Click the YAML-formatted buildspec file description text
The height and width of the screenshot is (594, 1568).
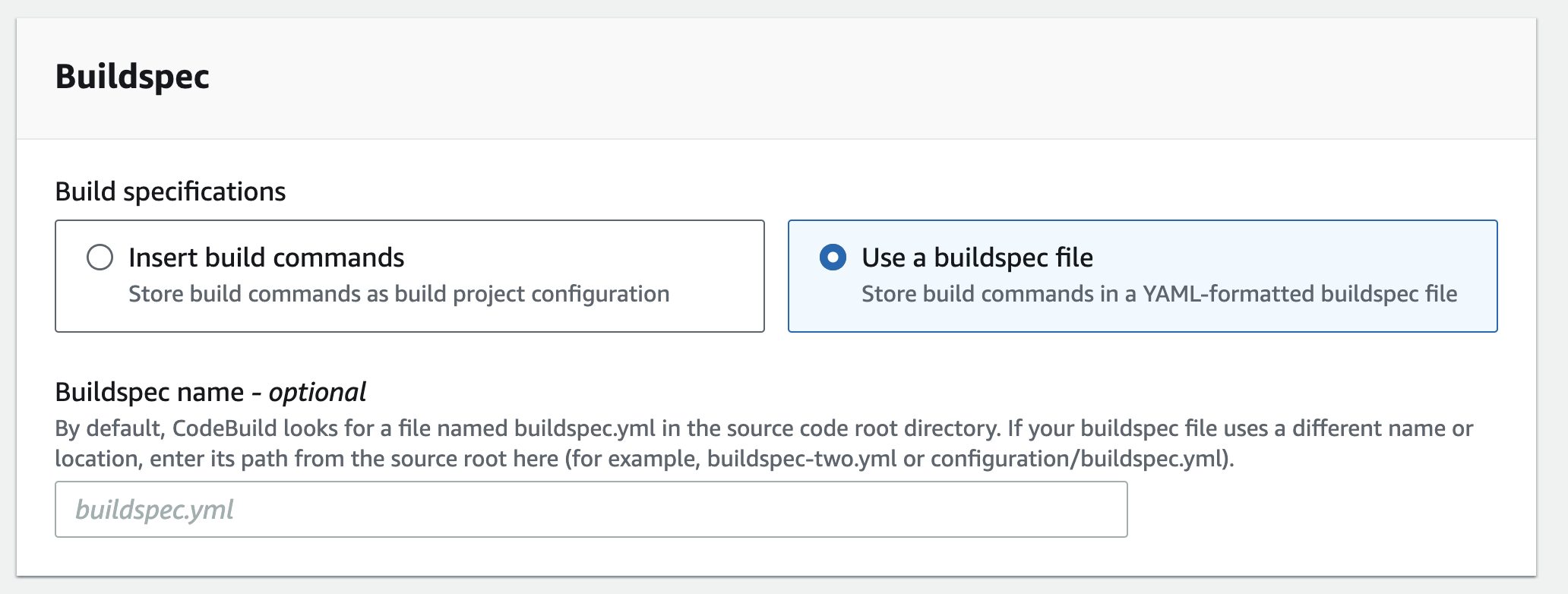pyautogui.click(x=1159, y=294)
